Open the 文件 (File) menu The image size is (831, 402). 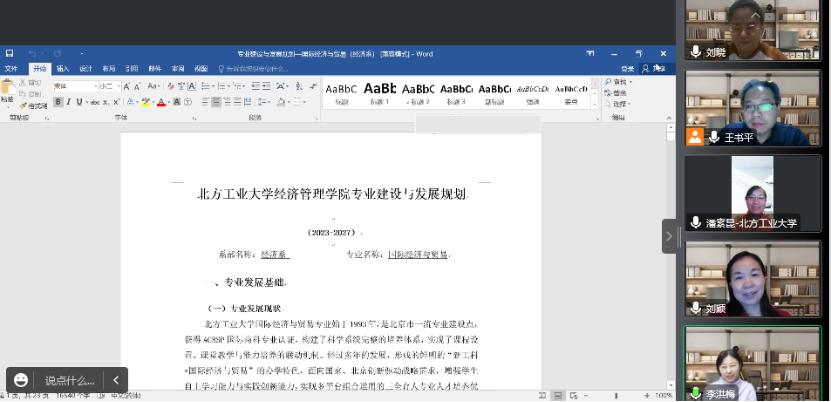(12, 69)
